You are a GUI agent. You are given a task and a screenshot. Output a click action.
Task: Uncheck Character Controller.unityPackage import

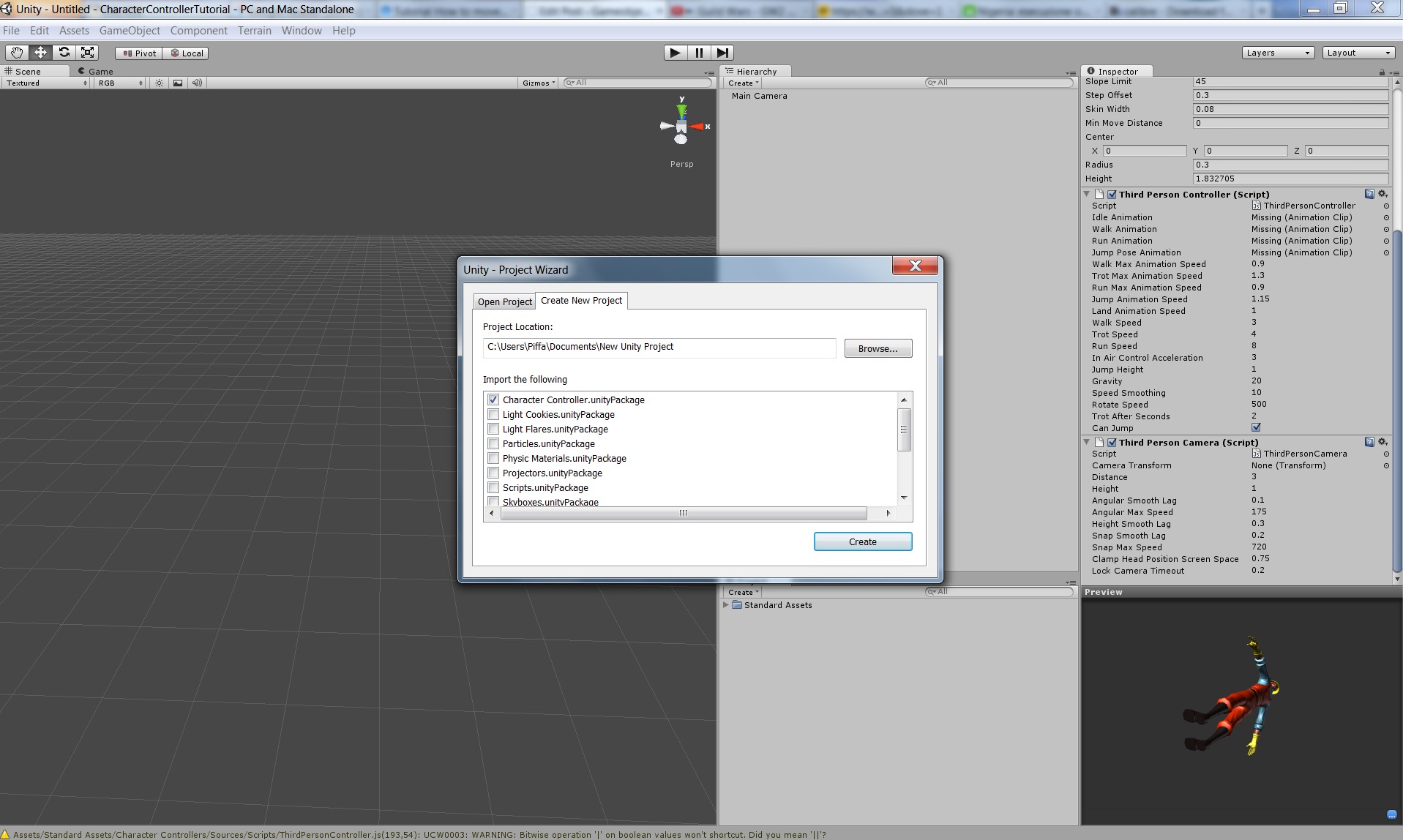(493, 400)
